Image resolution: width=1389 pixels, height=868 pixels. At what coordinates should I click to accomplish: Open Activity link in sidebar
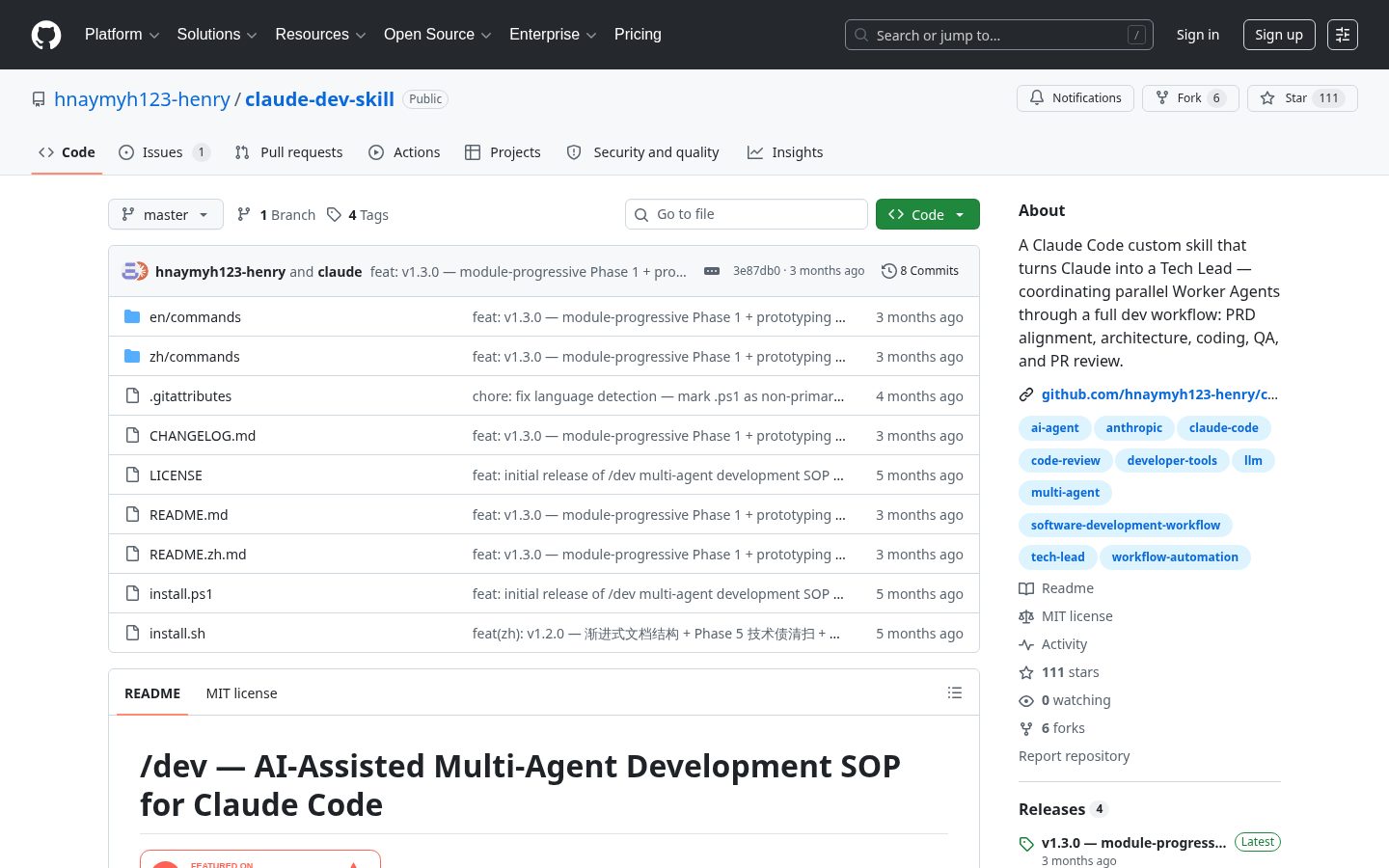[x=1053, y=644]
